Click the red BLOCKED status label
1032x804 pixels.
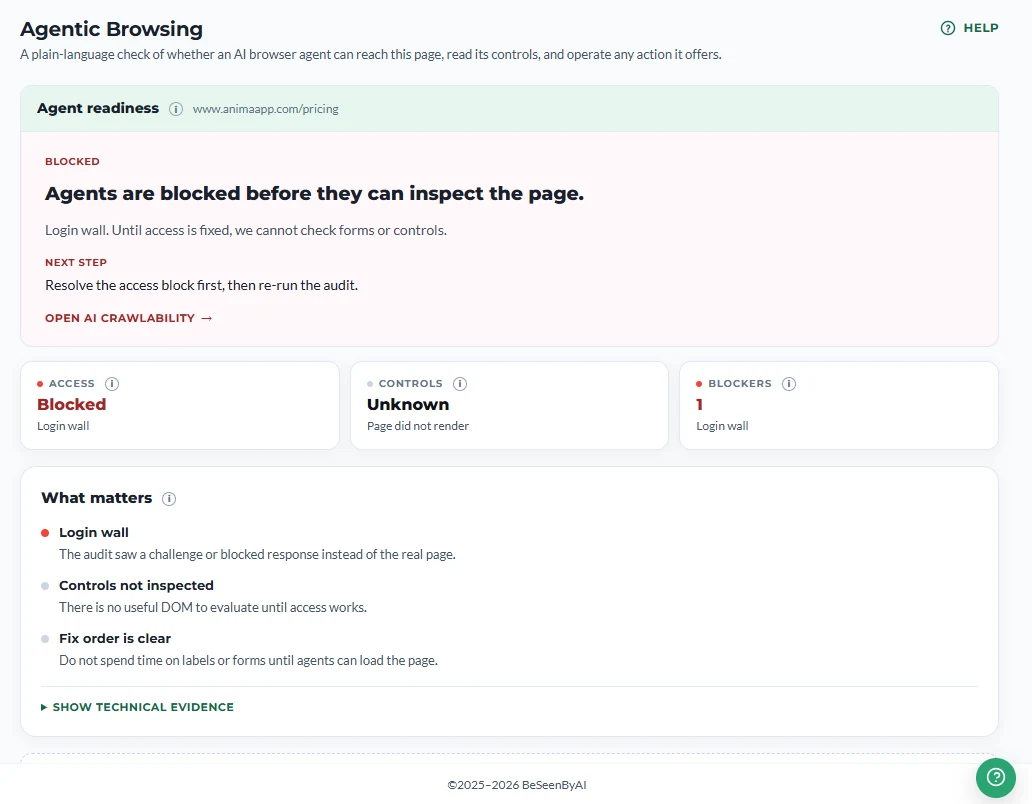[72, 161]
